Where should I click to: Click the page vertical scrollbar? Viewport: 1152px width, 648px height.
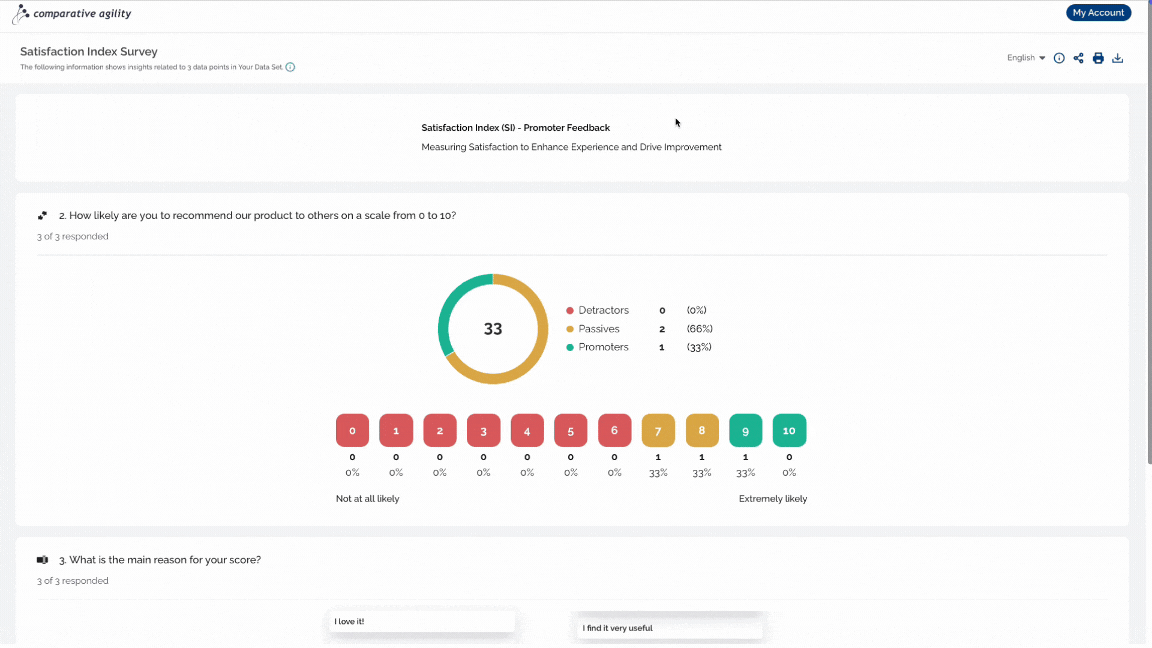[1148, 235]
